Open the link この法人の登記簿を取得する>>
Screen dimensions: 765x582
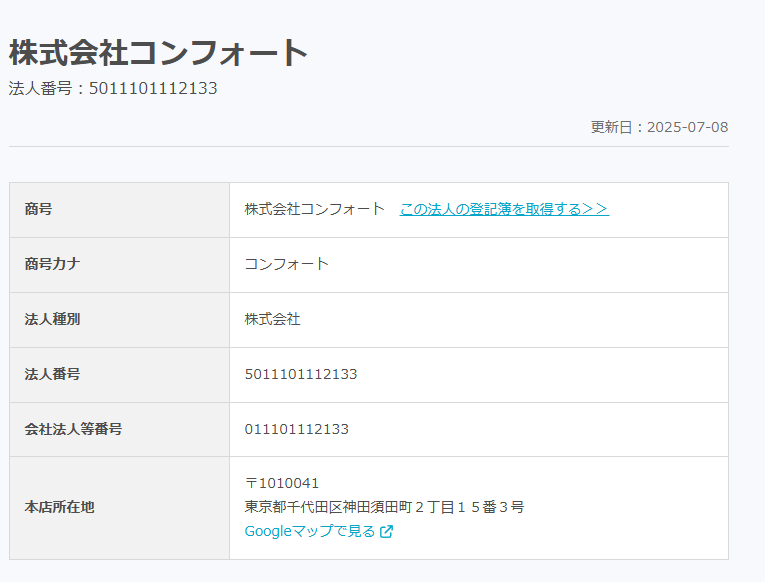coord(504,209)
